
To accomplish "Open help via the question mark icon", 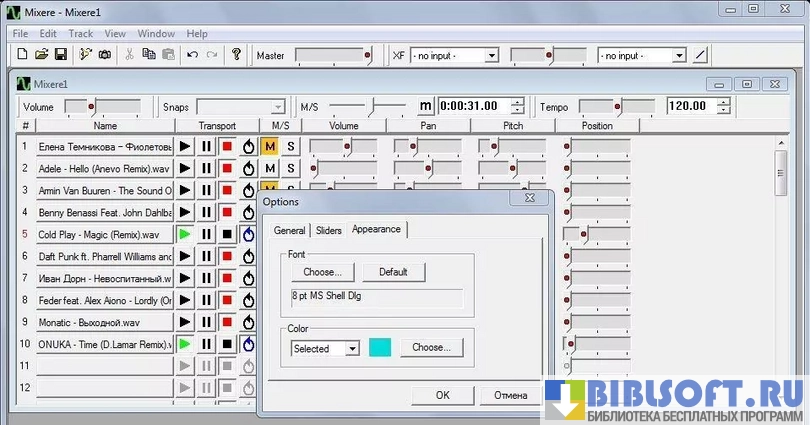I will (x=236, y=54).
